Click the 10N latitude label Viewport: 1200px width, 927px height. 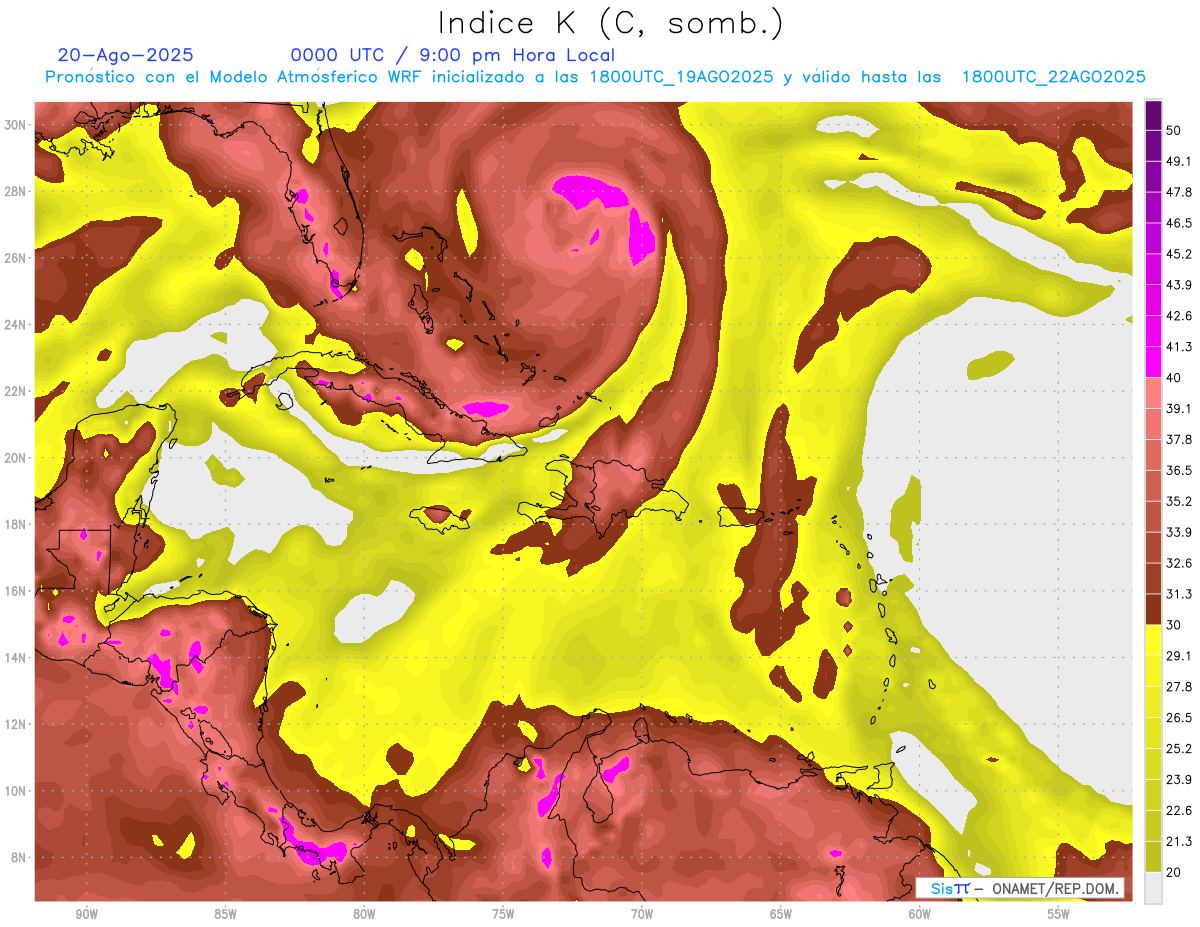[x=16, y=791]
